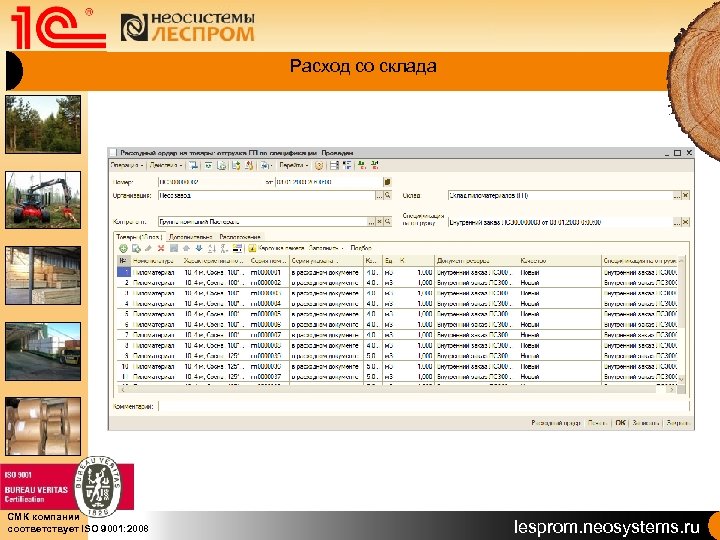The height and width of the screenshot is (540, 720).
Task: Click the smiley help icon after Перейти
Action: 319,165
